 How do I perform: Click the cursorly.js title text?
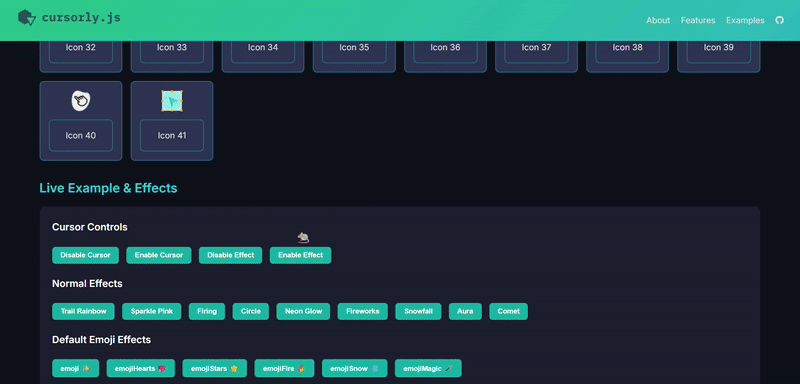coord(81,18)
